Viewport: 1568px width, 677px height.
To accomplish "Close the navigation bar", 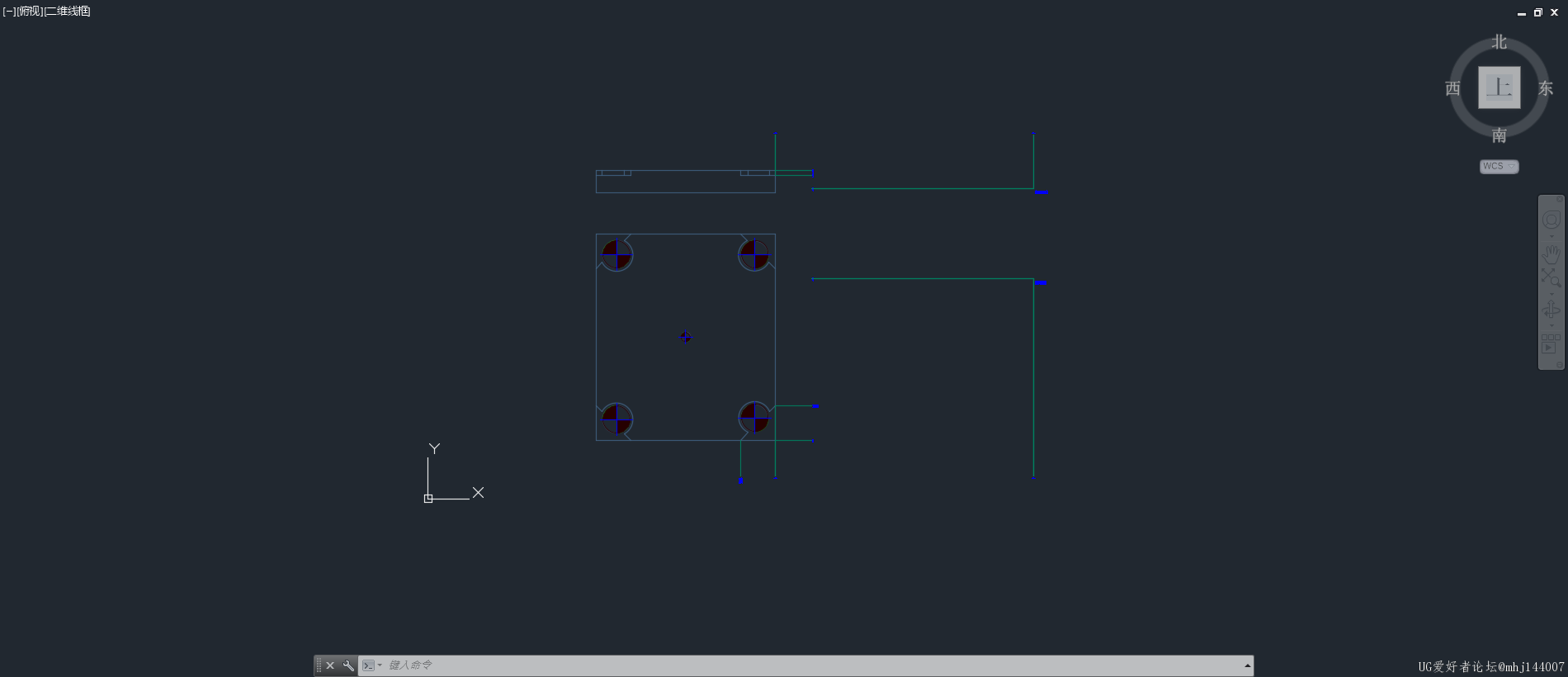I will pos(1559,200).
